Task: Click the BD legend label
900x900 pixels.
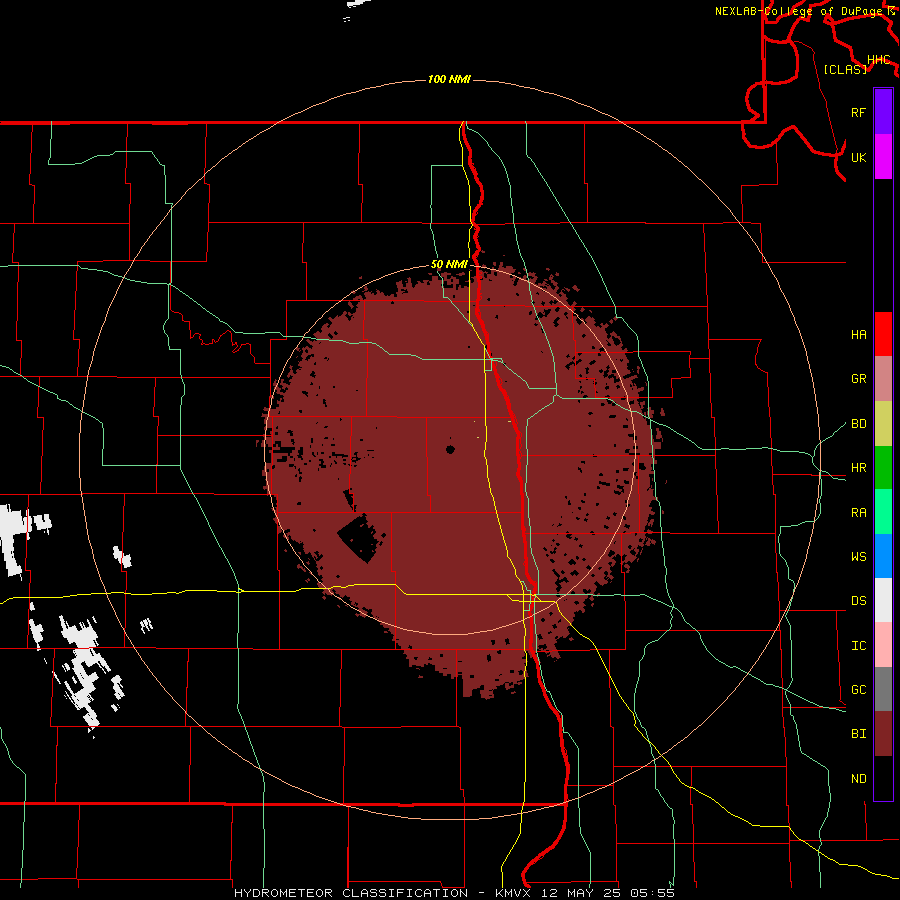Action: pyautogui.click(x=858, y=424)
